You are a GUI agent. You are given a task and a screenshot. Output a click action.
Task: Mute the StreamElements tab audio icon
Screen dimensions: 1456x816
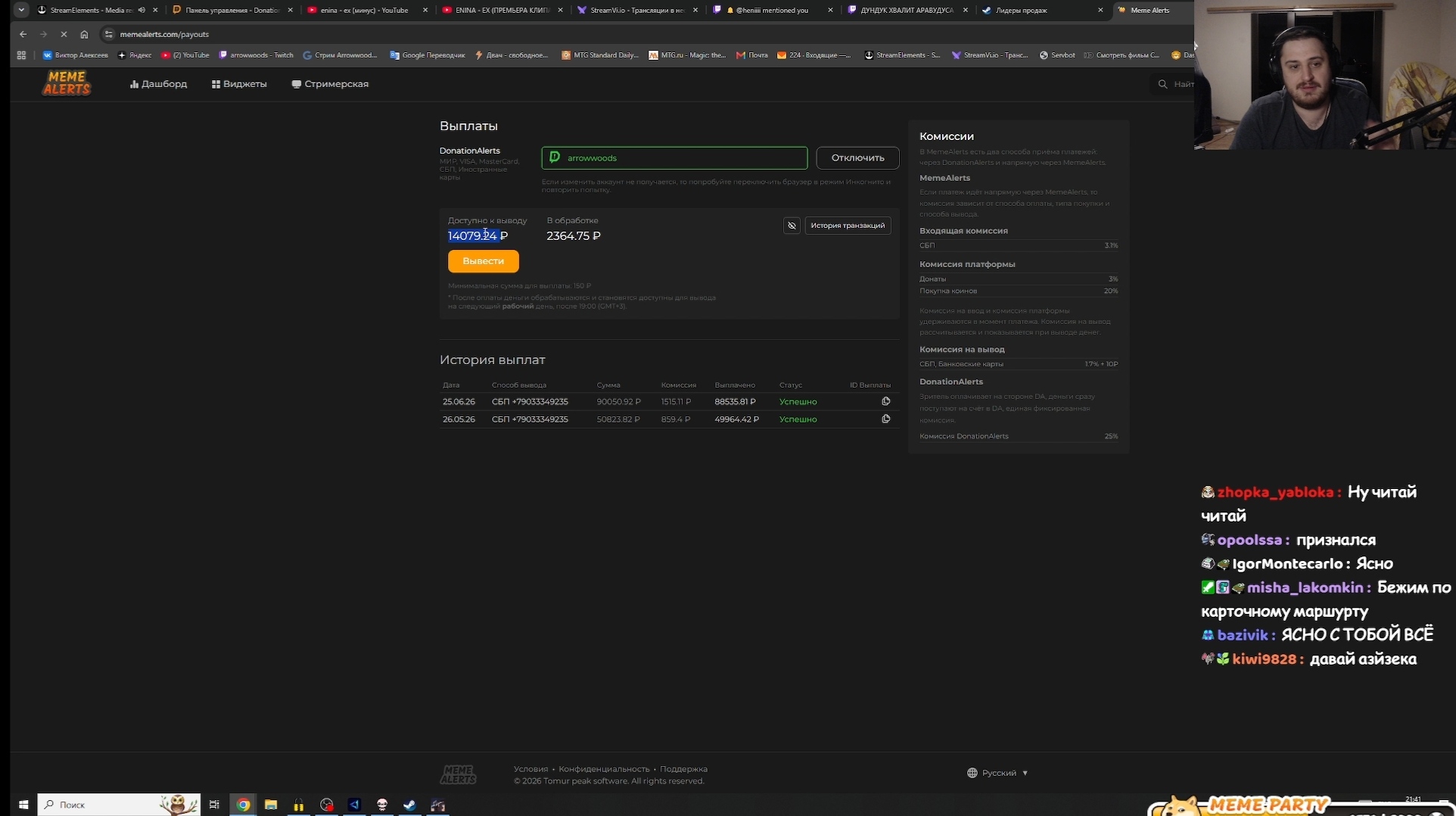click(142, 10)
